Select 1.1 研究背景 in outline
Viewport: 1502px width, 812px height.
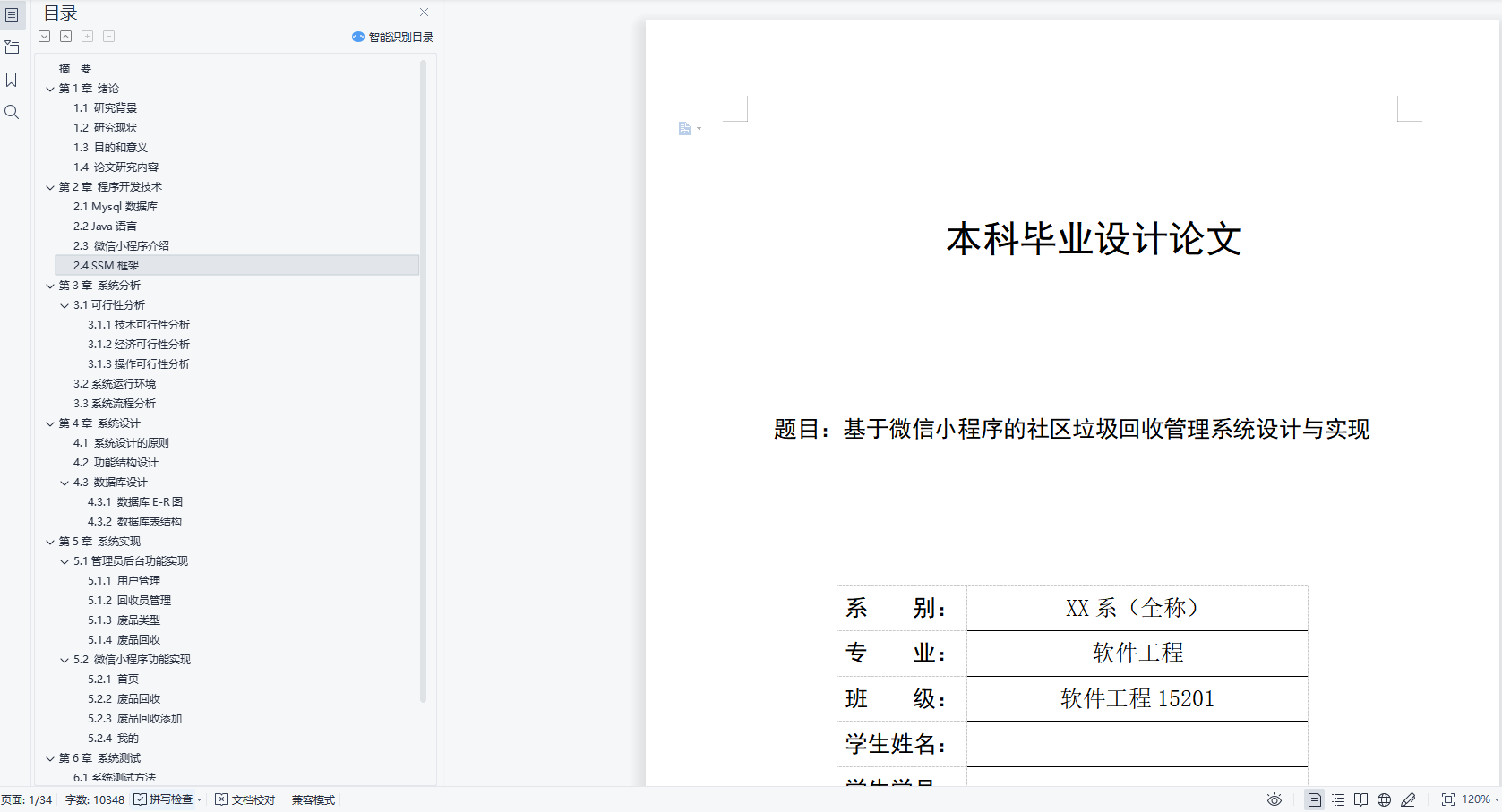click(105, 108)
